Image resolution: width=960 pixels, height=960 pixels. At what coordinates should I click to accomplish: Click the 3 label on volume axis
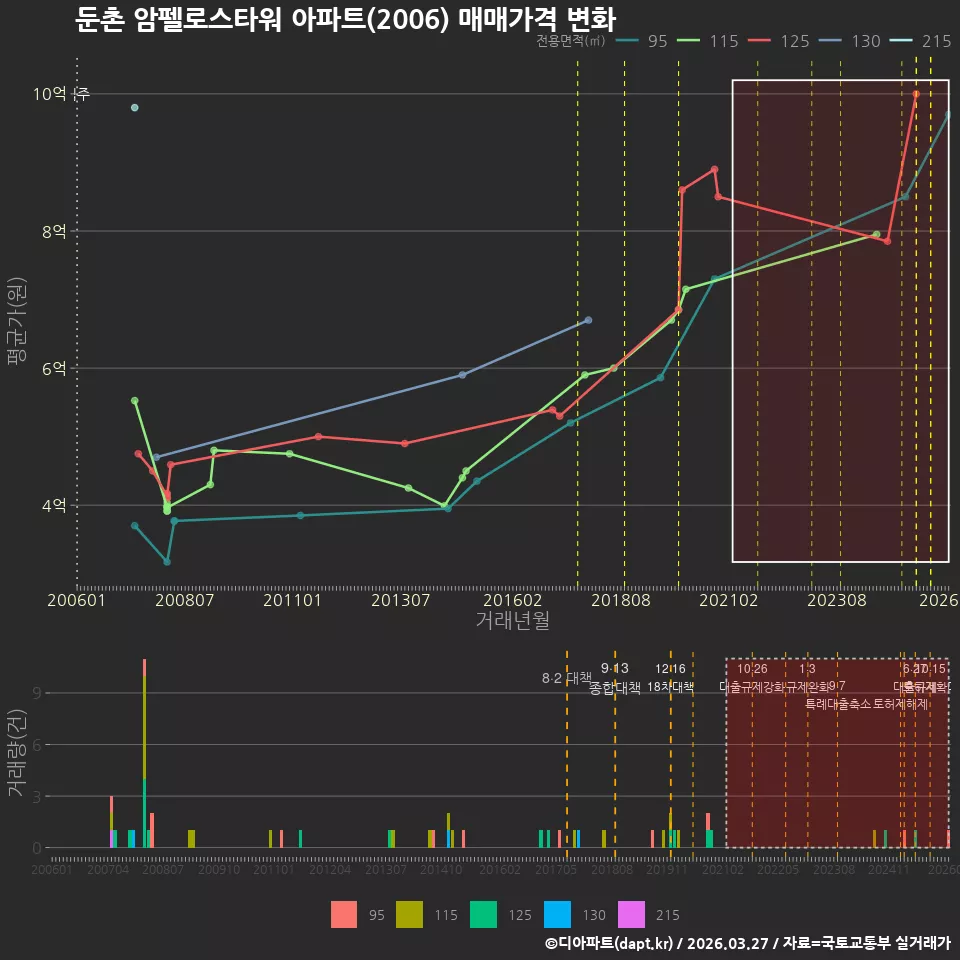pyautogui.click(x=37, y=797)
